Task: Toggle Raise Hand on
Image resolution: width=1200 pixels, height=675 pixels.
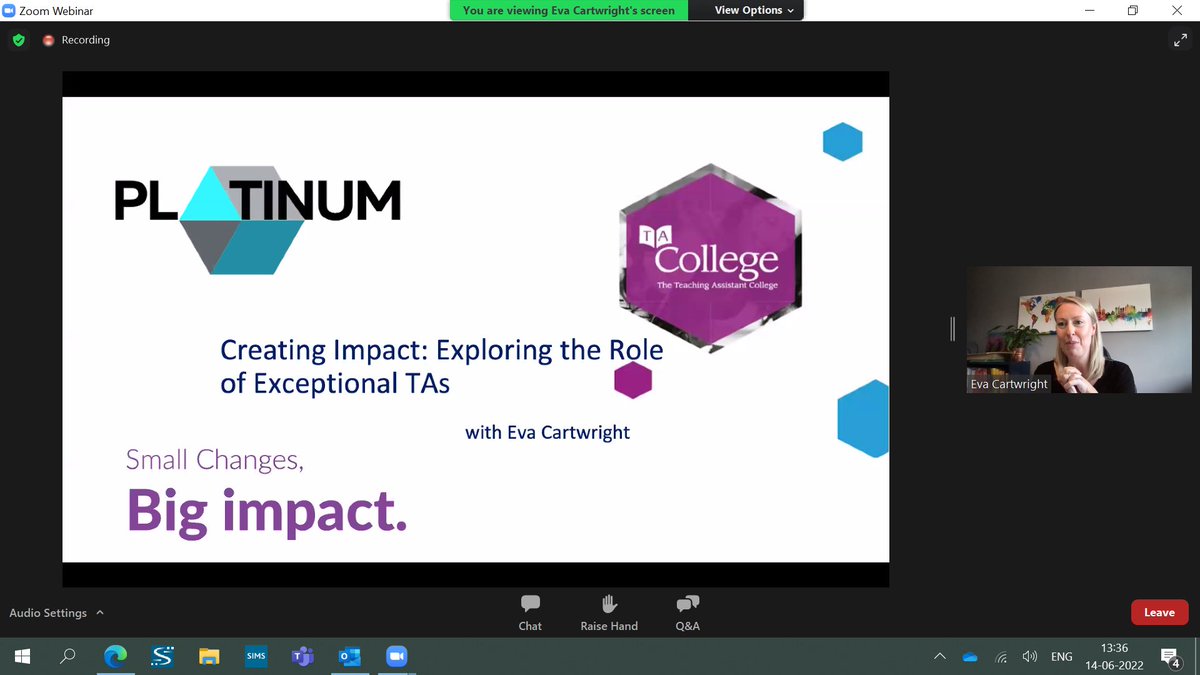Action: 608,611
